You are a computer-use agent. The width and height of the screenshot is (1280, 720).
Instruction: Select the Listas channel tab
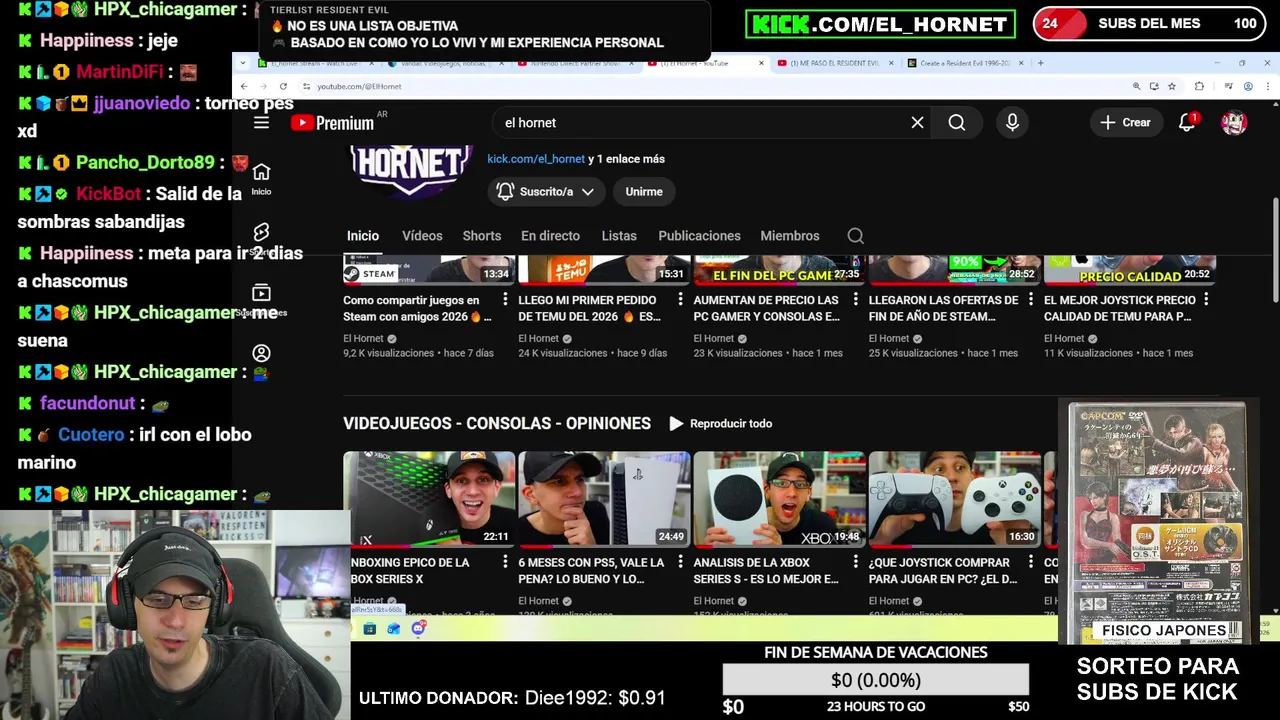tap(619, 236)
